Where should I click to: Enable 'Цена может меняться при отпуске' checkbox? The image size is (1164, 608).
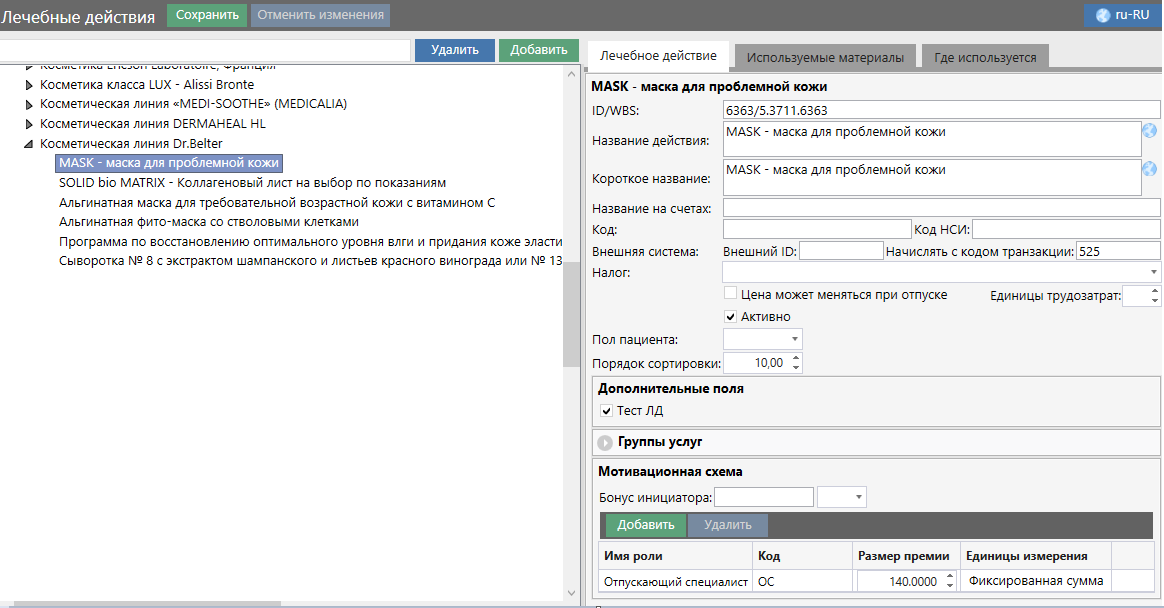point(731,295)
